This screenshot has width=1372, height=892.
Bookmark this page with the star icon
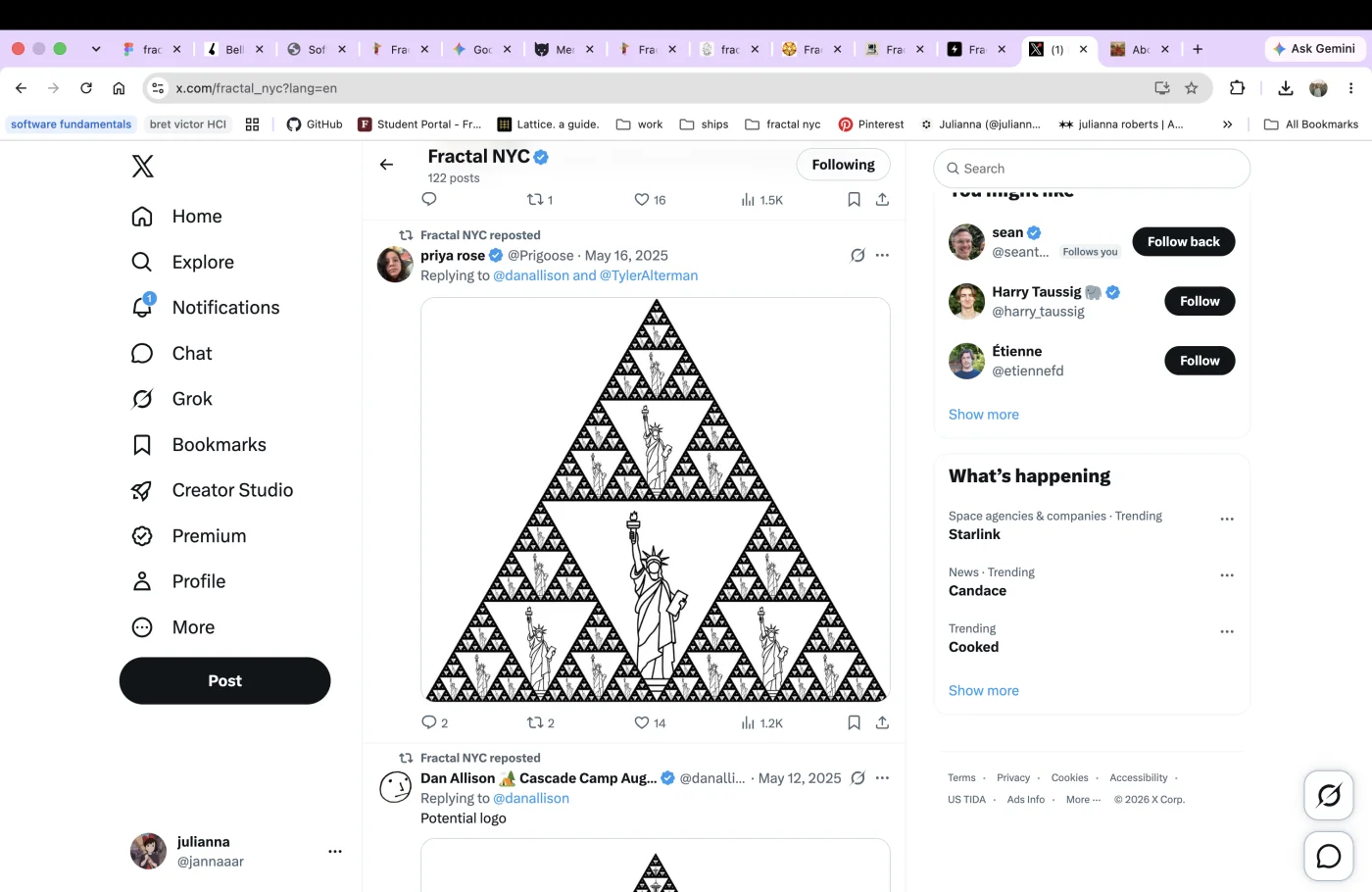pos(1192,88)
